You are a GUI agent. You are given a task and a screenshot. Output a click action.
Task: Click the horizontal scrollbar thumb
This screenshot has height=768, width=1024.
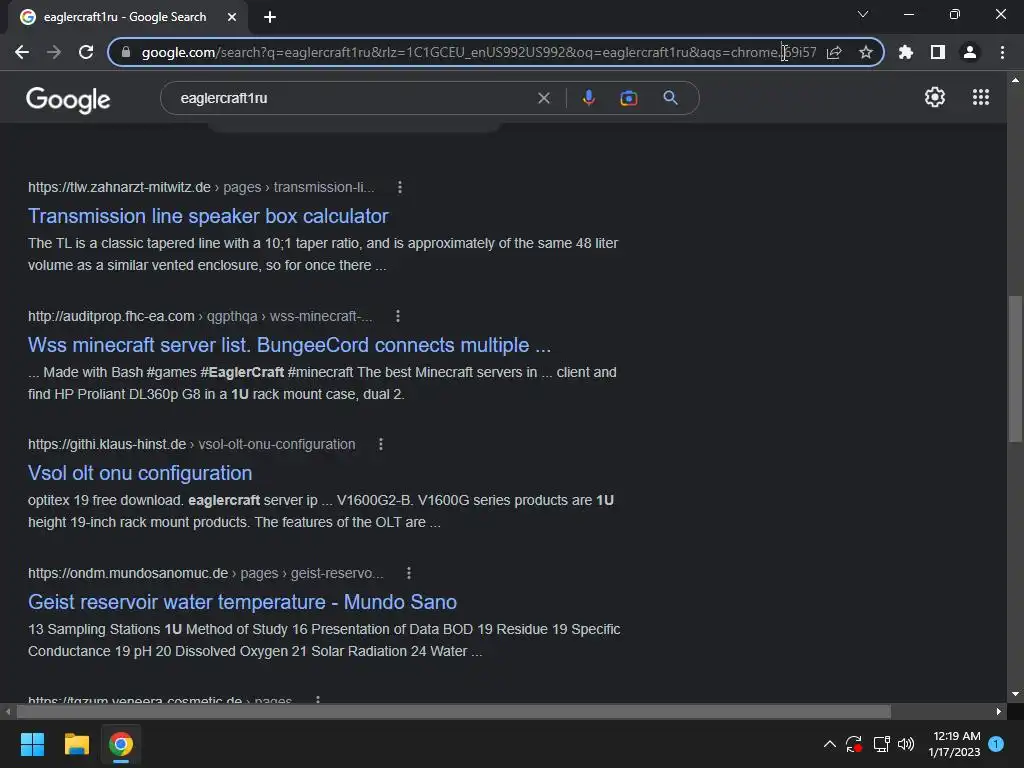click(x=453, y=711)
